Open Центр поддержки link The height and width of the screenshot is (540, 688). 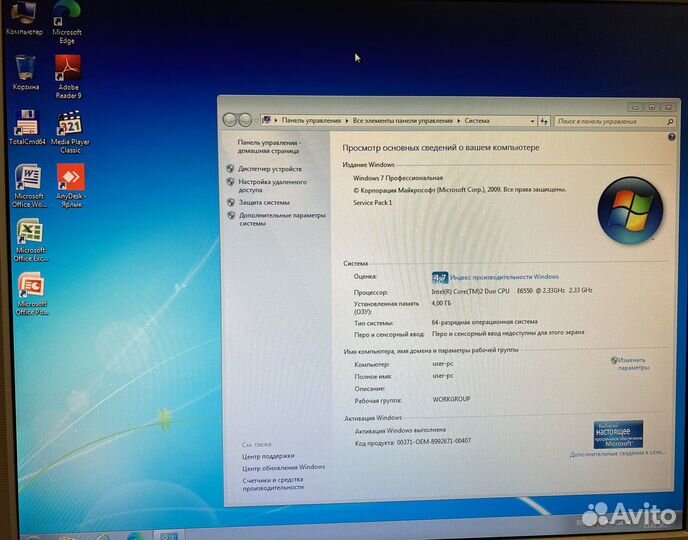click(268, 456)
